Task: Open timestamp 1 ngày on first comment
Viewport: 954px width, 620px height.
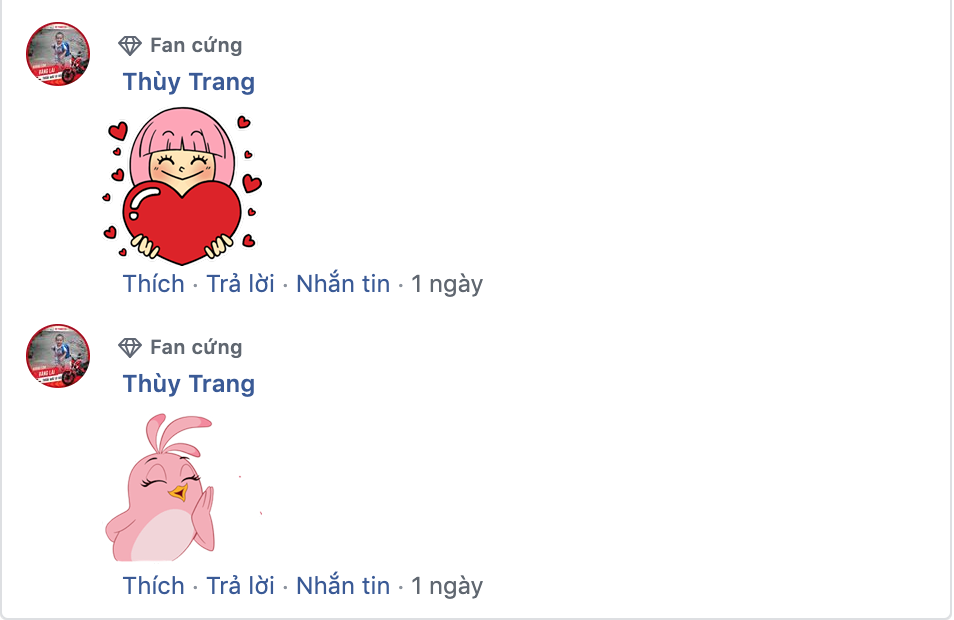Action: pyautogui.click(x=447, y=285)
